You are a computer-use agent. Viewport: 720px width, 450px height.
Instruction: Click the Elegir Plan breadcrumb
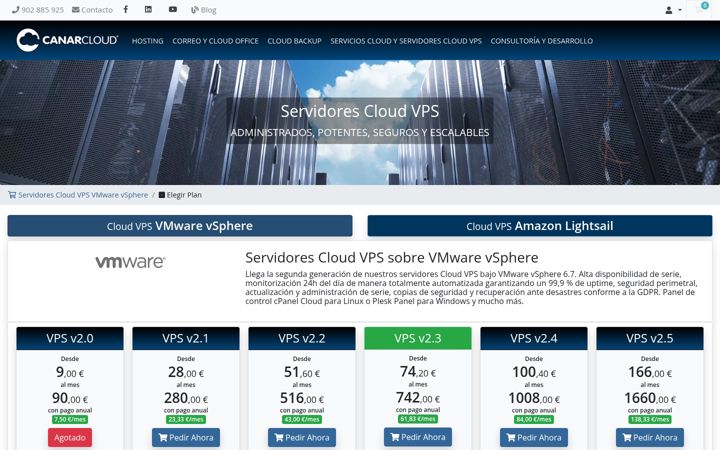(180, 195)
